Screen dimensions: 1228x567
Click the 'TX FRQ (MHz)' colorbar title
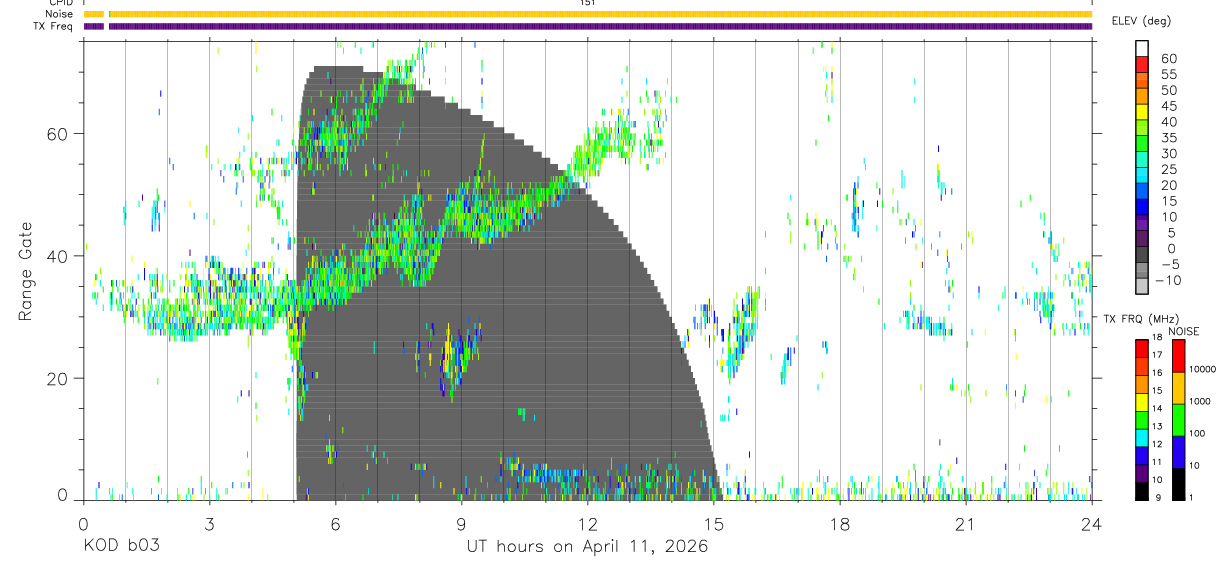coord(1139,319)
